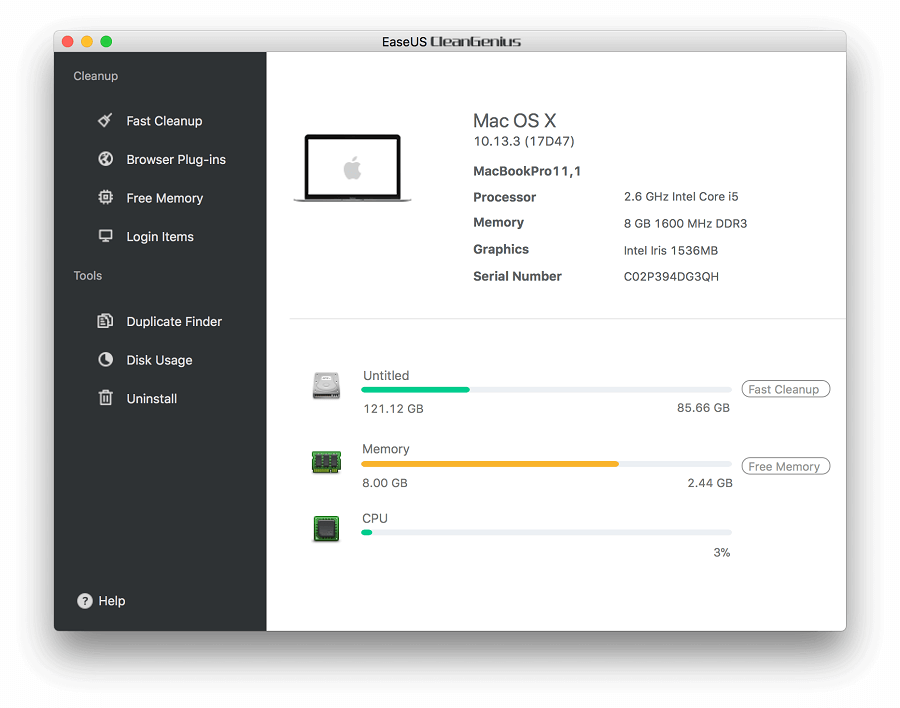The image size is (900, 708).
Task: Click the CPU usage bar
Action: pos(546,532)
